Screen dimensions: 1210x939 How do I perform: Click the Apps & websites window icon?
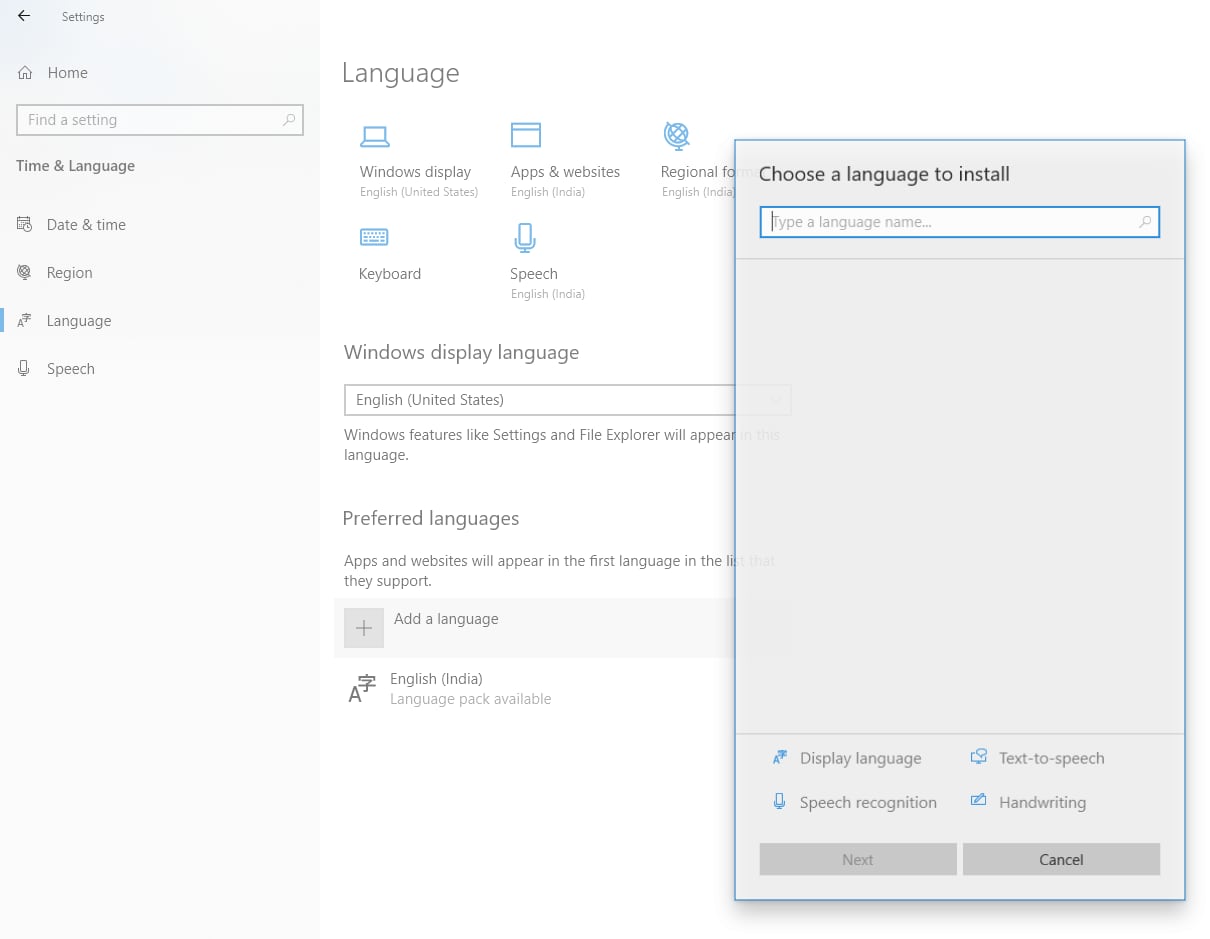(526, 135)
